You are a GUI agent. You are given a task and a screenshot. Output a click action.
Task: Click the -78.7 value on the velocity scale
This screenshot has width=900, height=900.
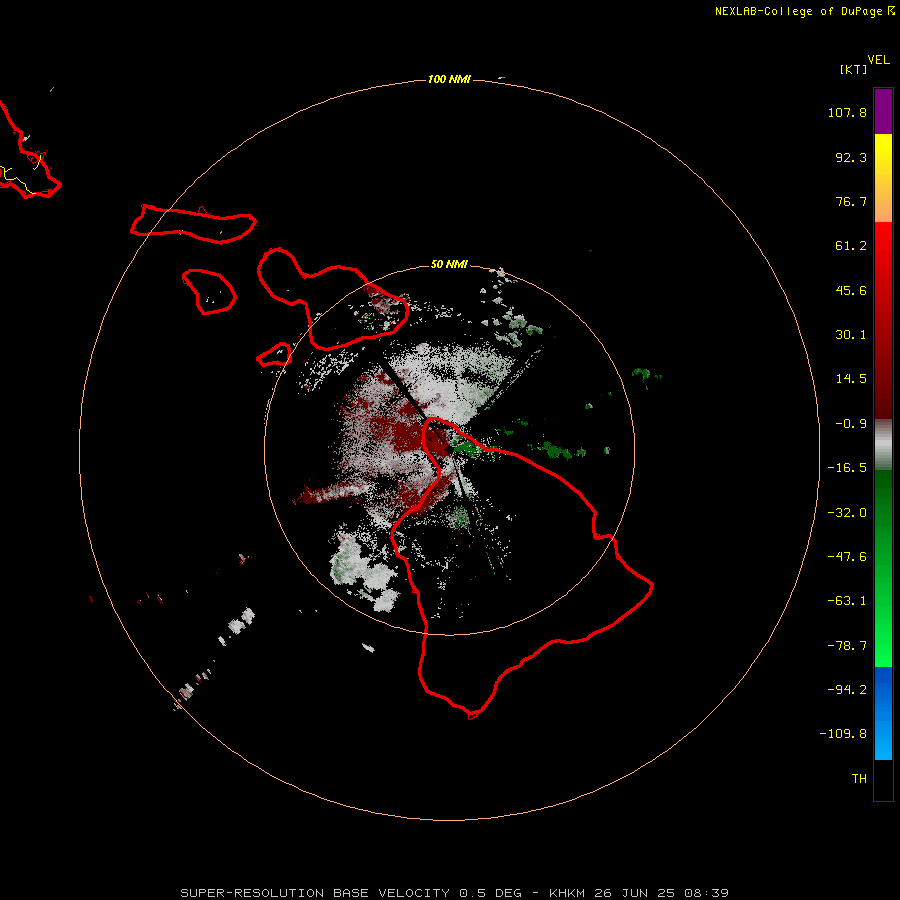847,646
